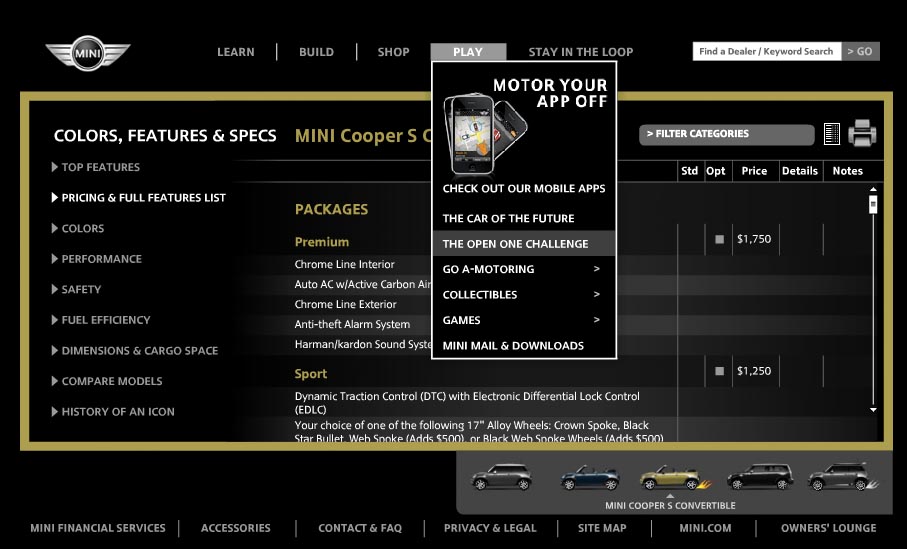The image size is (907, 549).
Task: Open the Games submenu
Action: [x=523, y=320]
